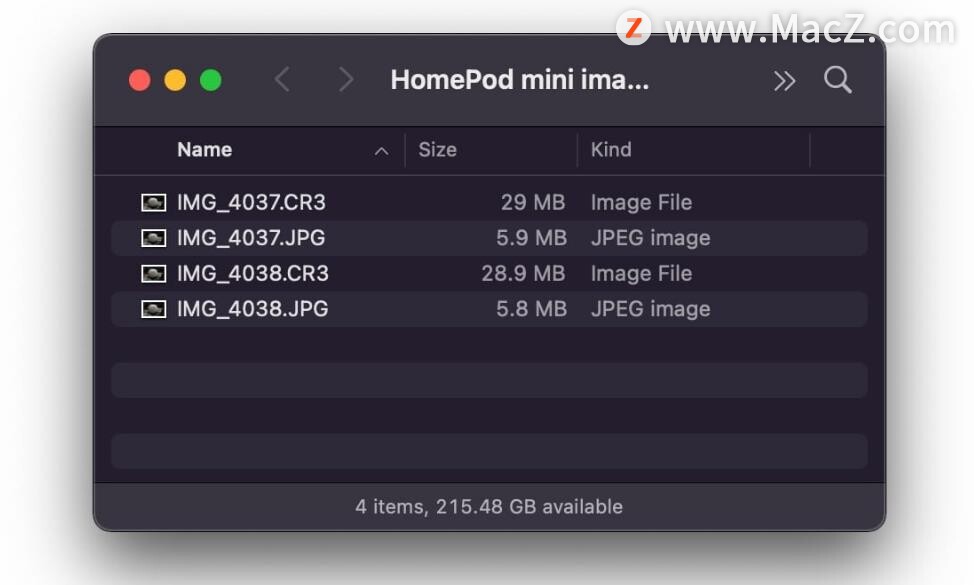Click the forward navigation arrow
The height and width of the screenshot is (585, 974).
tap(346, 79)
